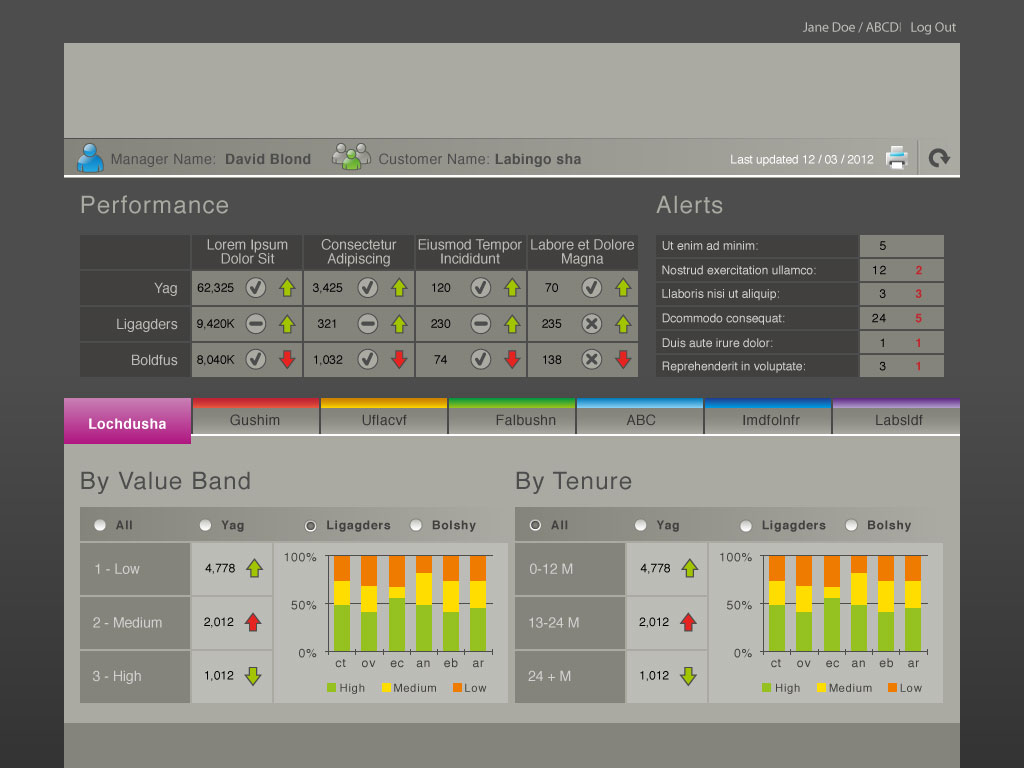Click the Log Out link
This screenshot has height=768, width=1024.
click(x=933, y=28)
